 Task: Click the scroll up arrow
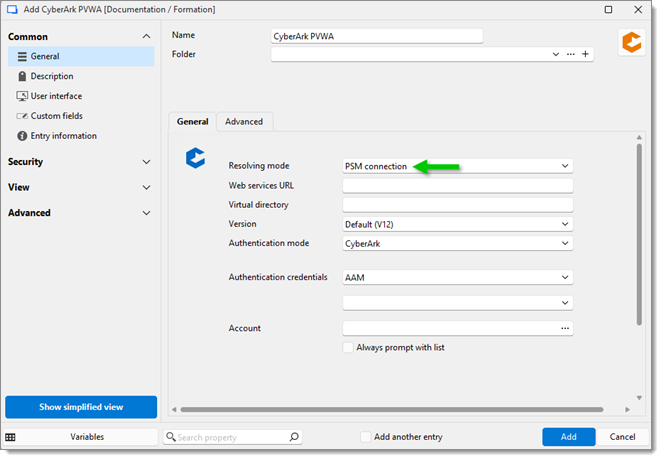[x=639, y=138]
